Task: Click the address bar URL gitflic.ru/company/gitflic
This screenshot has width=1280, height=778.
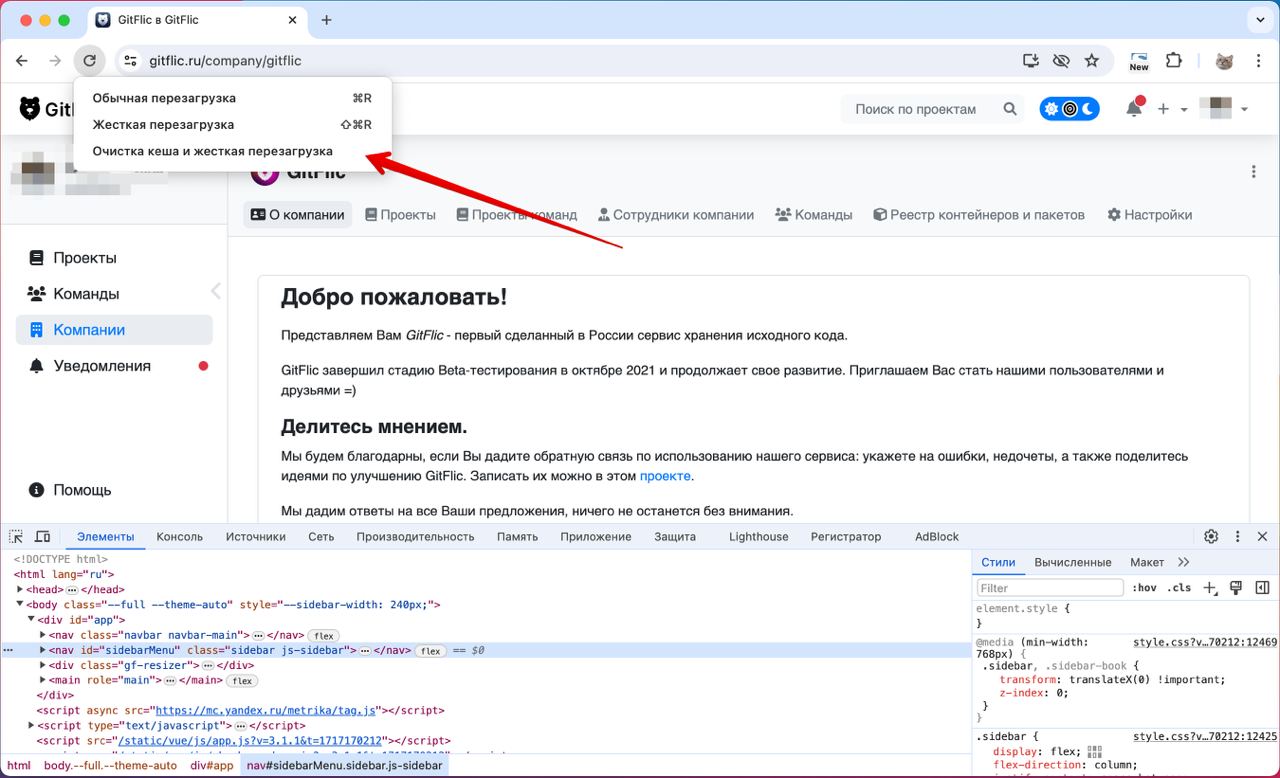Action: [225, 61]
